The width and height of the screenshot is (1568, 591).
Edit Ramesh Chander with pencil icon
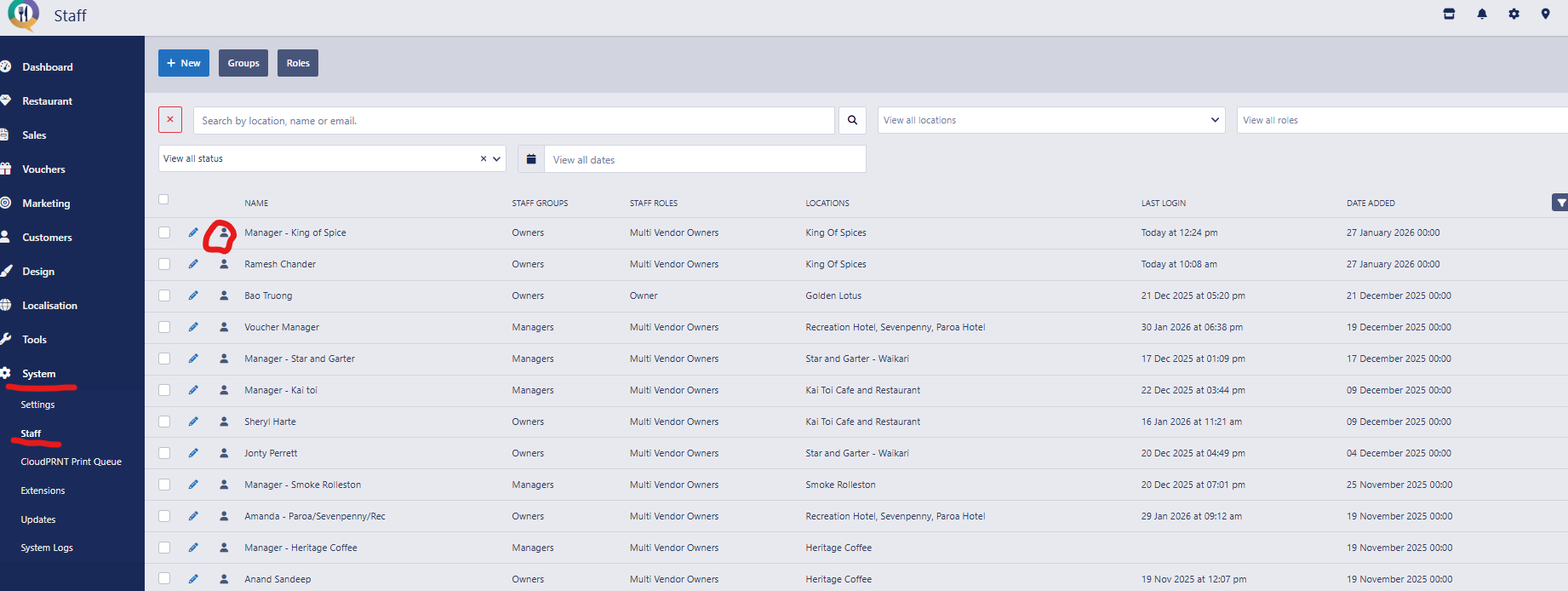[193, 264]
